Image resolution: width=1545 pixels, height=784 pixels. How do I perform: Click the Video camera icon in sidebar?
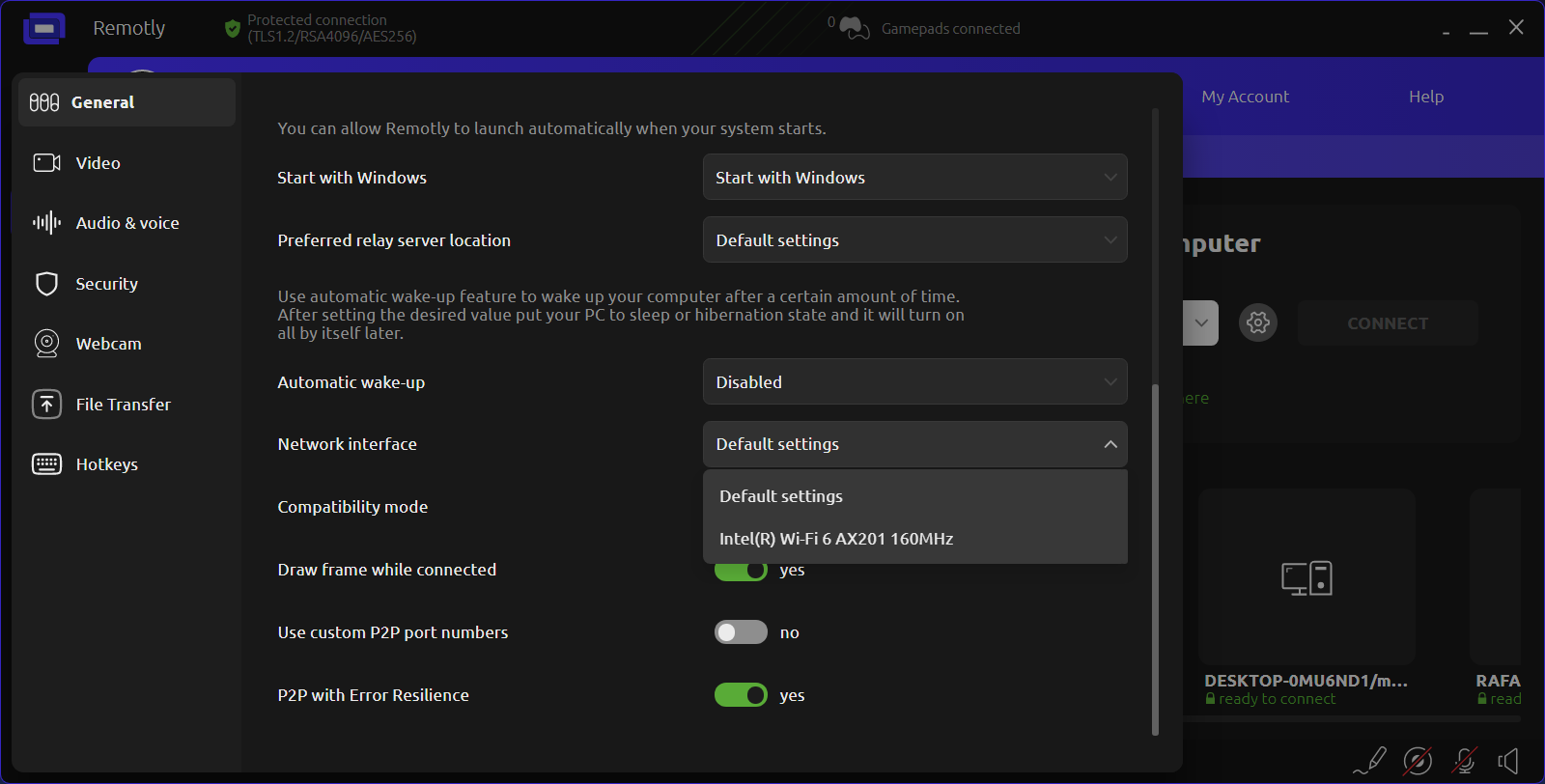point(47,163)
